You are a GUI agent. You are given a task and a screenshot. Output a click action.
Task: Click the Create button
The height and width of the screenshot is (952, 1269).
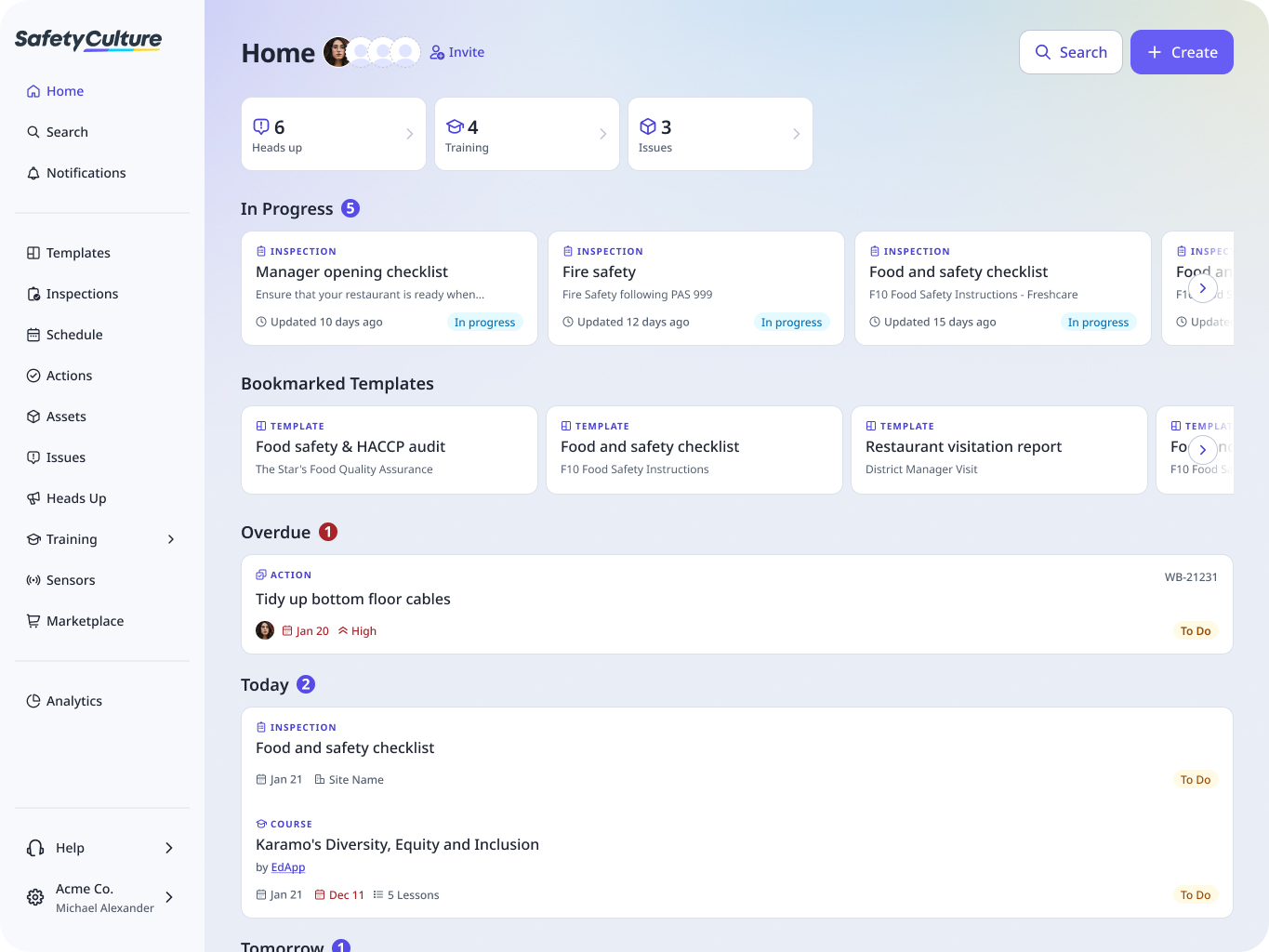(1182, 52)
